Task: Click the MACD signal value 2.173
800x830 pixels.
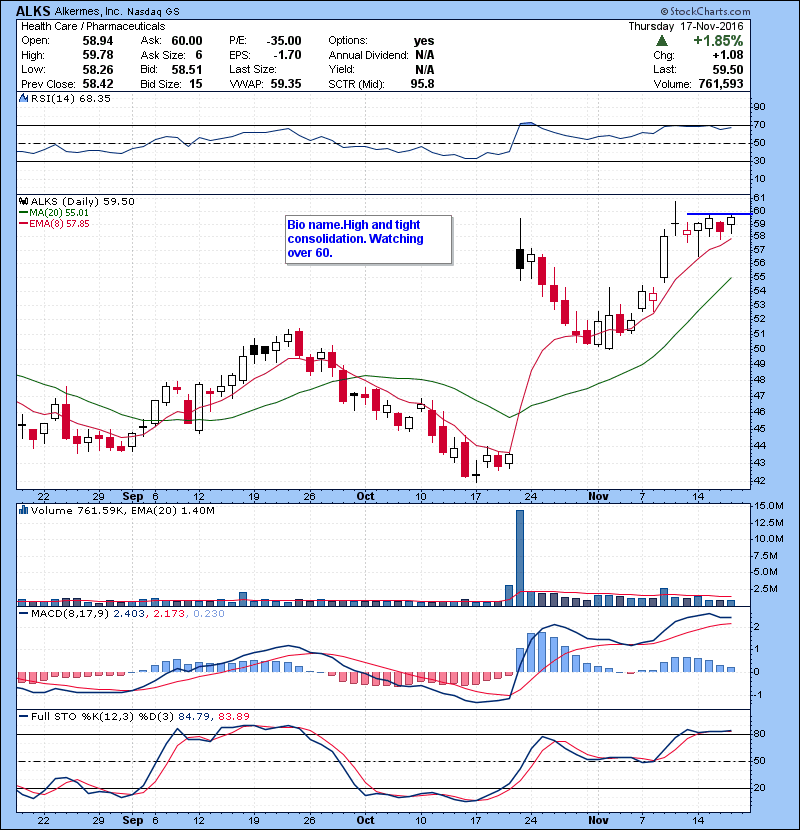Action: click(x=169, y=614)
